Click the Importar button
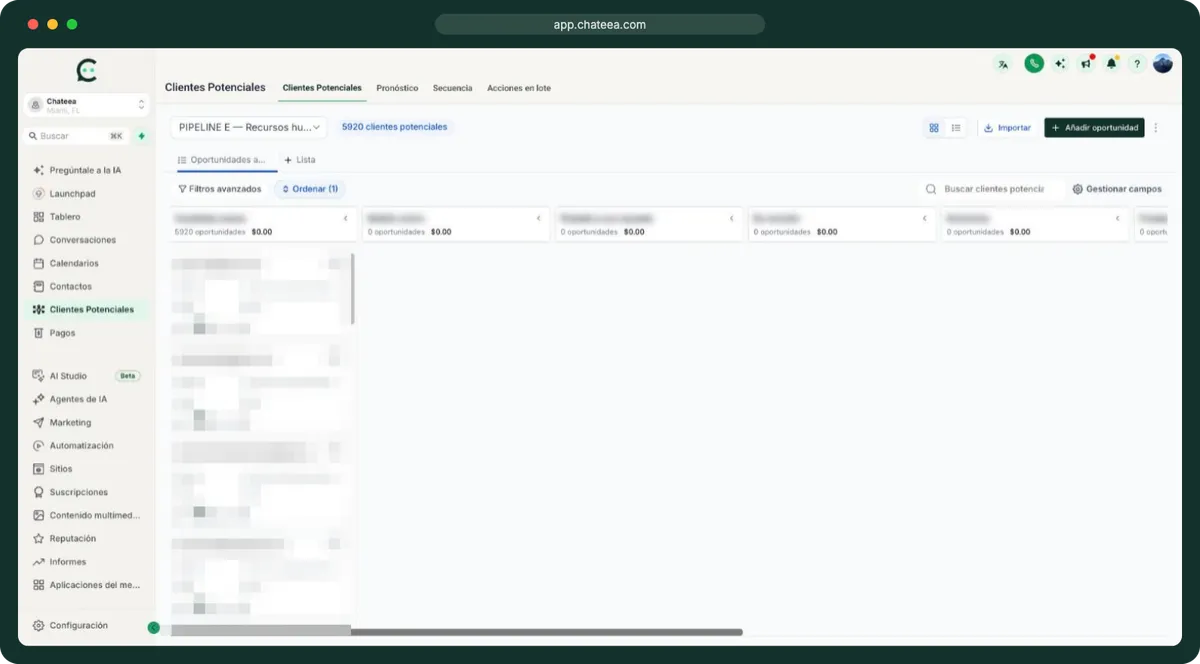Viewport: 1200px width, 664px height. (1007, 128)
